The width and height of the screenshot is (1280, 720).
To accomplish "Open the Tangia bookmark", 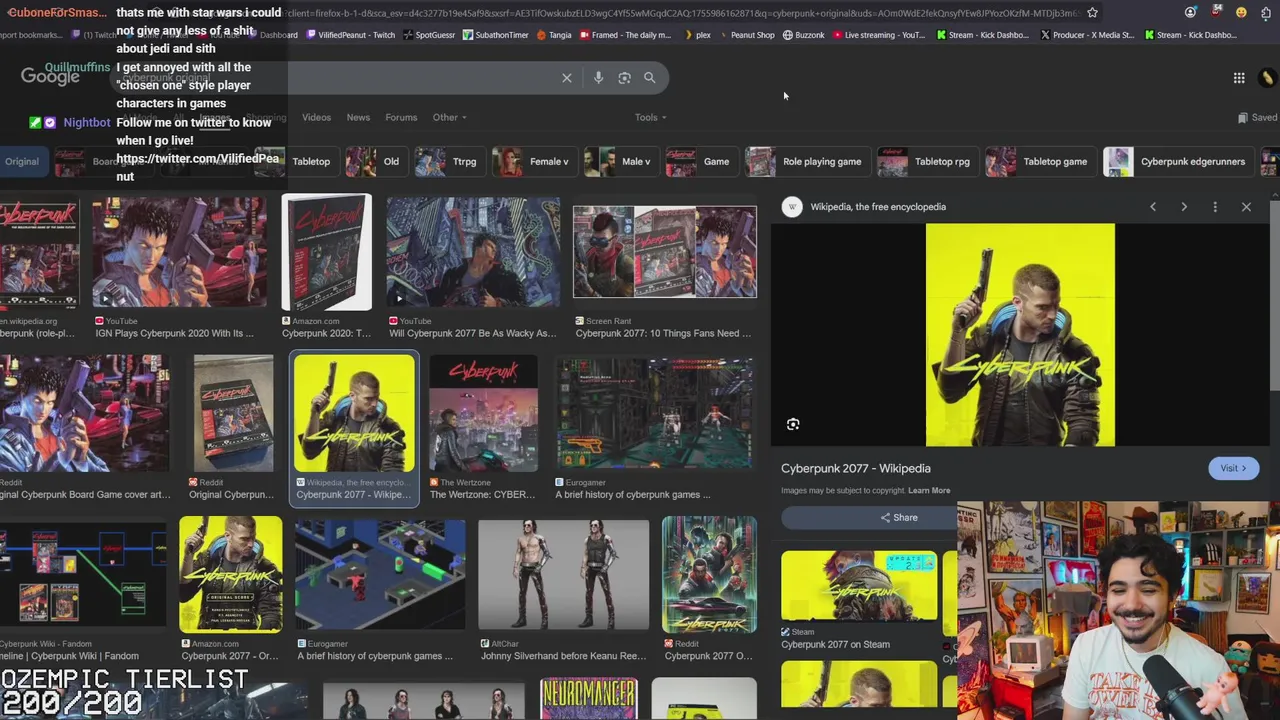I will tap(554, 35).
